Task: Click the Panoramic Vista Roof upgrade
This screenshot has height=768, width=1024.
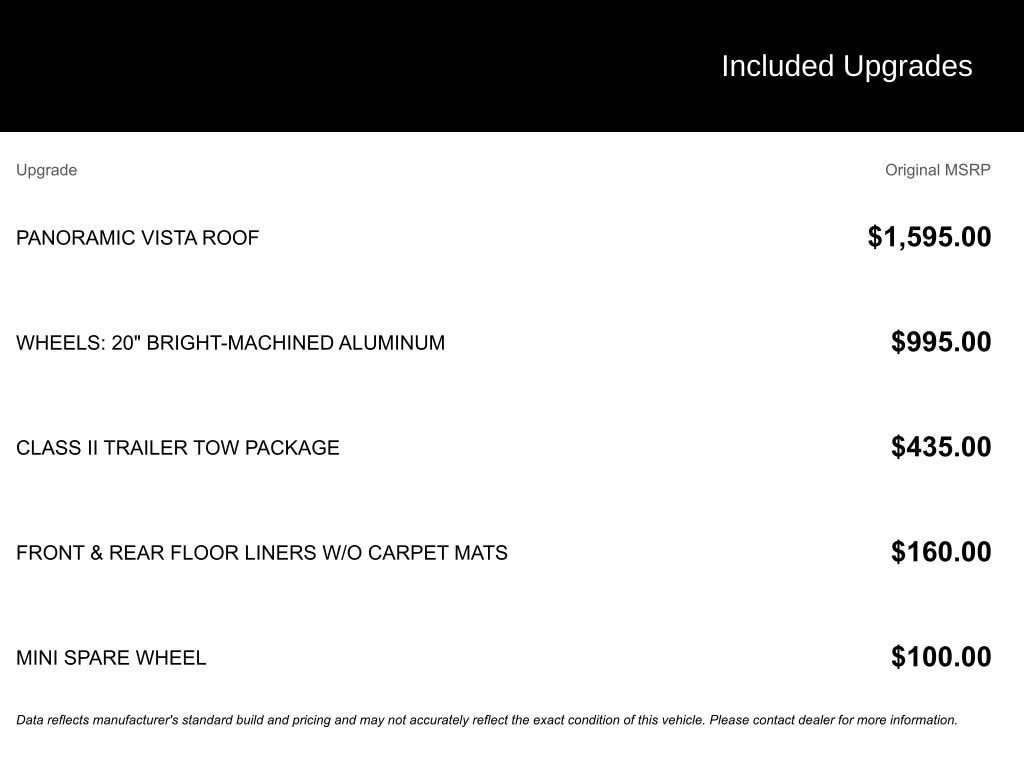Action: click(x=137, y=238)
